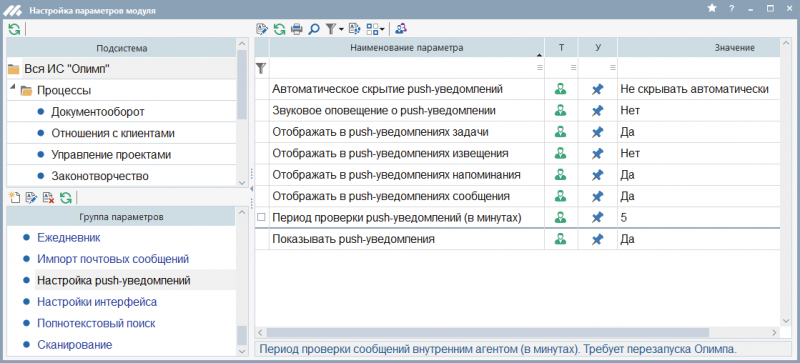800x363 pixels.
Task: Open the filter dropdown arrow beside the funnel
Action: (341, 30)
